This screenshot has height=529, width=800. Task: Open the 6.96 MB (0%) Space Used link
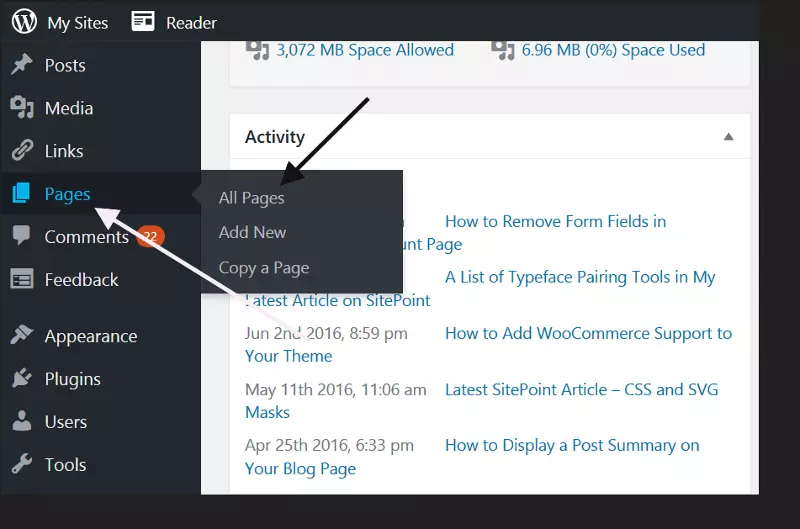613,50
